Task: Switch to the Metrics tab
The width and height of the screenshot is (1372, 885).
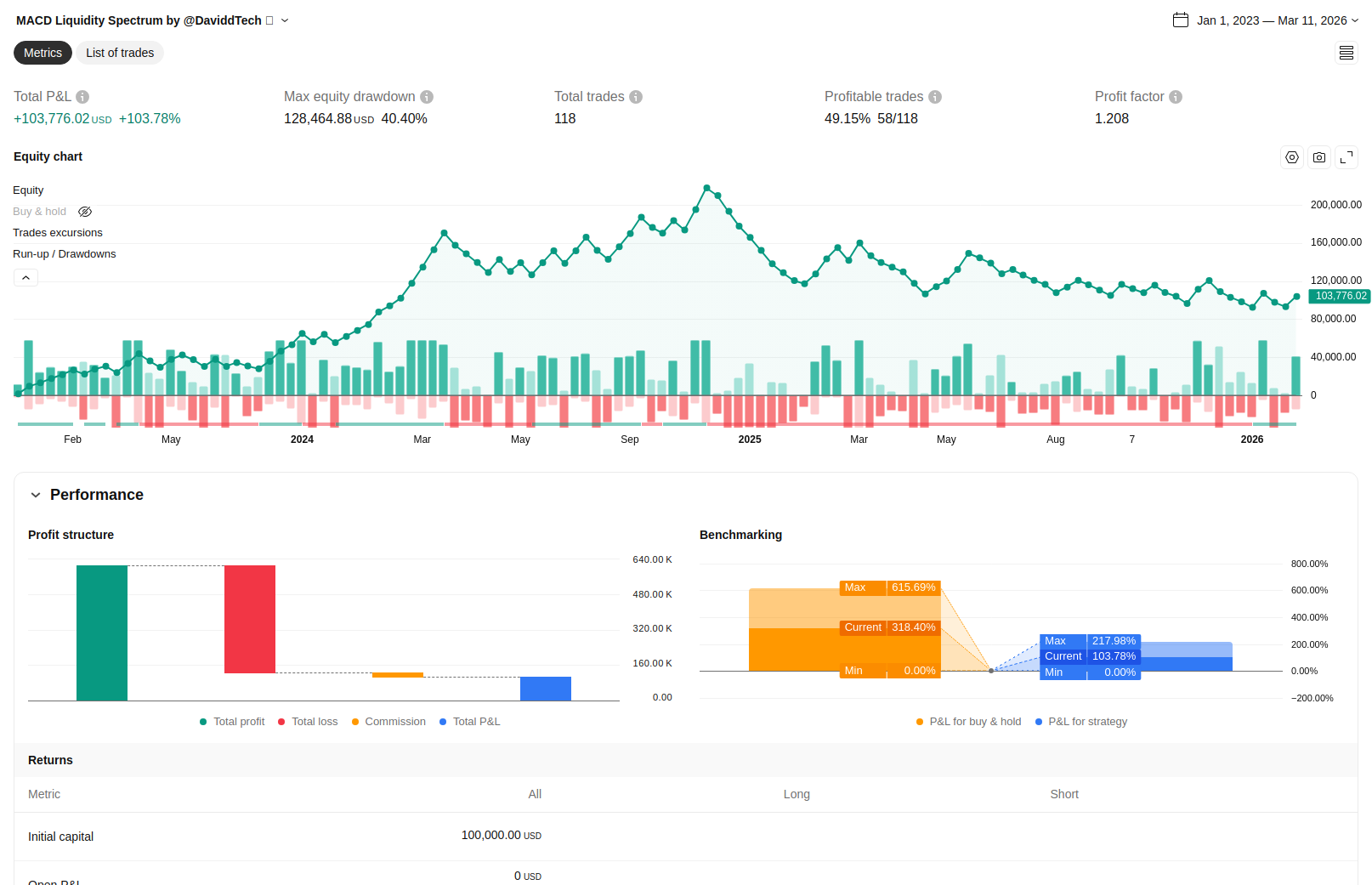Action: pyautogui.click(x=43, y=53)
